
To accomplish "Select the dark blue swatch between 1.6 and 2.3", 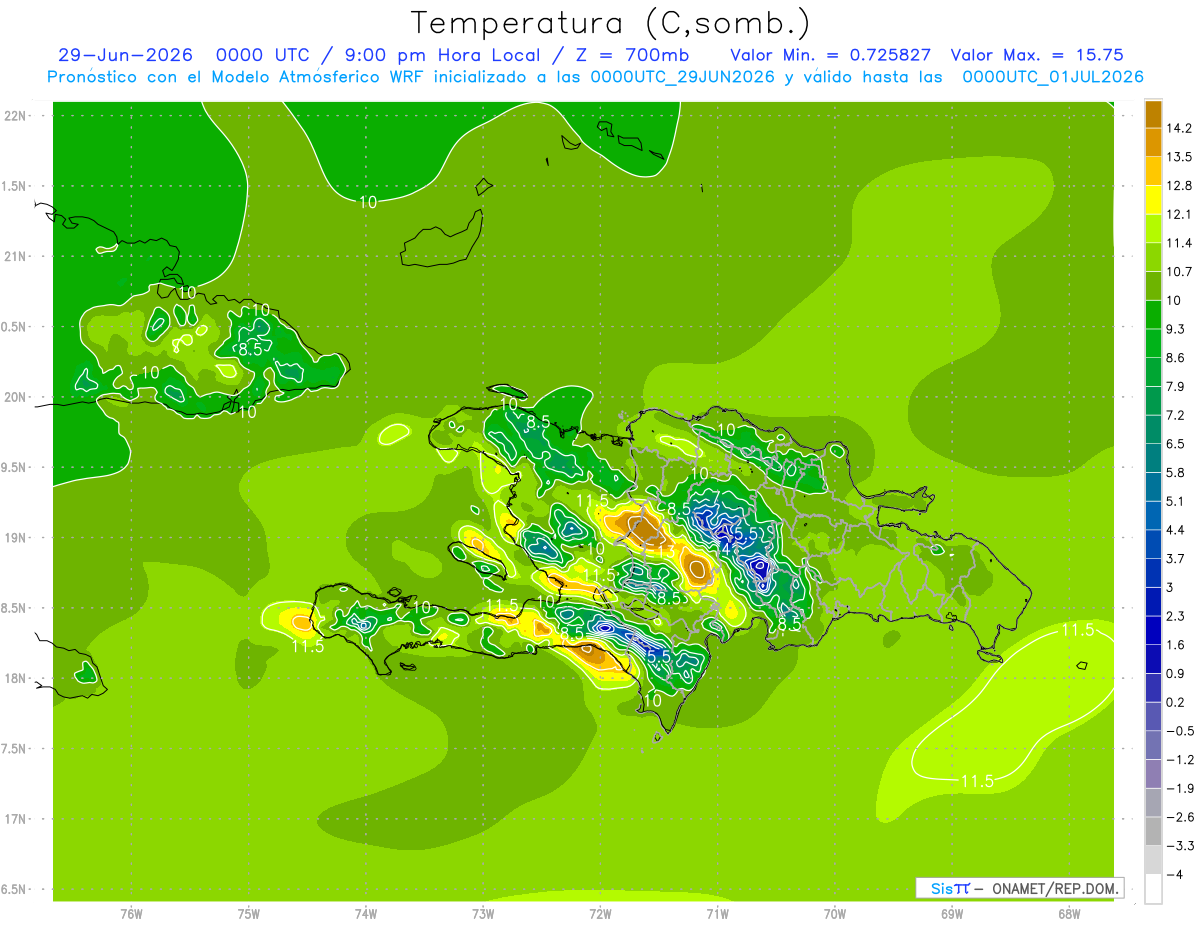I will pos(1153,630).
